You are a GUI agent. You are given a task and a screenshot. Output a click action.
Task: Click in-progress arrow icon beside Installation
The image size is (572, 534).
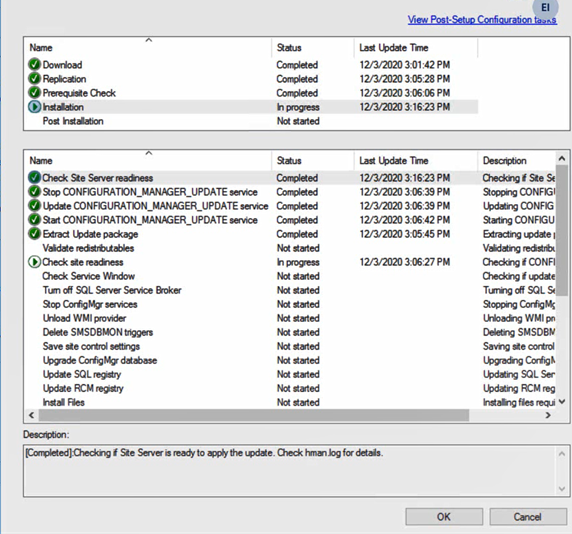coord(34,107)
